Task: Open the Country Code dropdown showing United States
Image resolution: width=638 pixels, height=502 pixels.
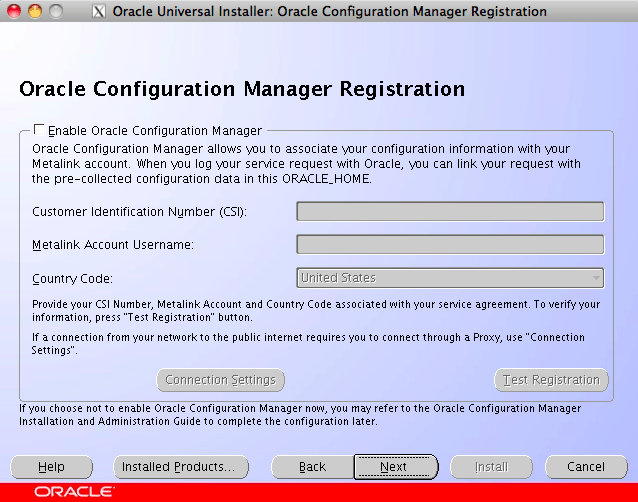Action: point(450,278)
